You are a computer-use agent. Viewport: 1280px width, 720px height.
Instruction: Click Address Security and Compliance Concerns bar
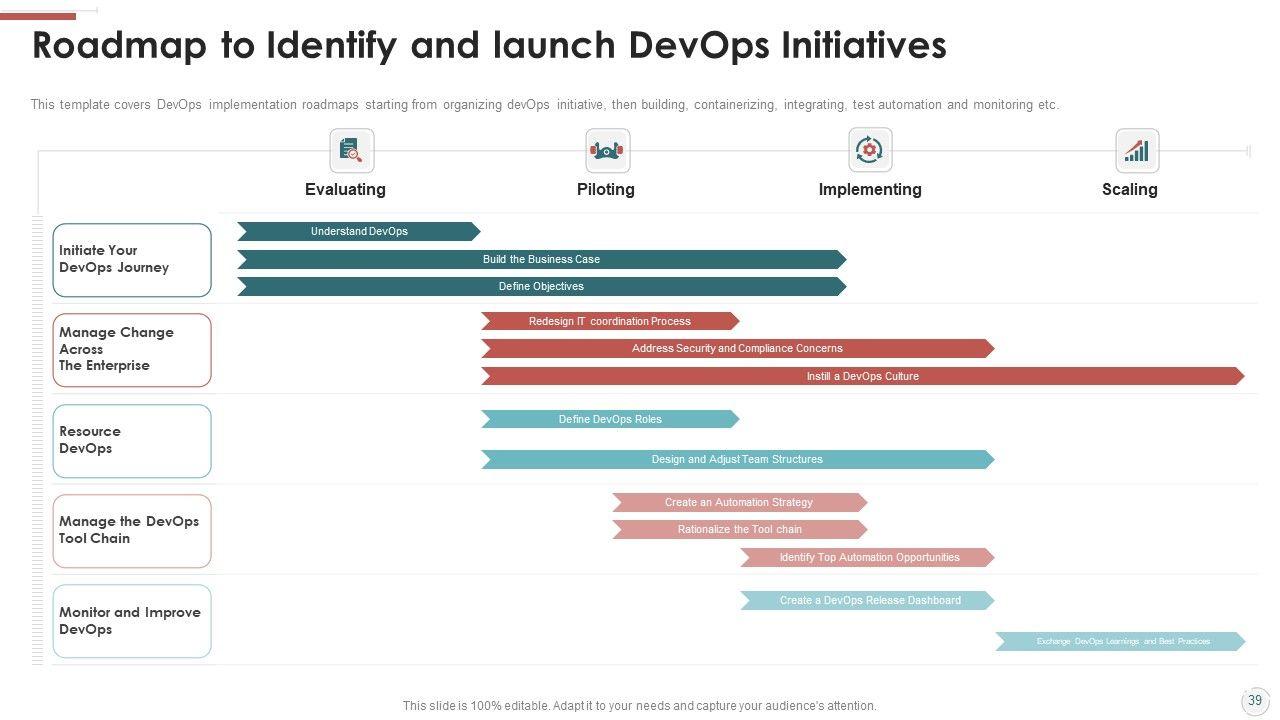coord(737,349)
